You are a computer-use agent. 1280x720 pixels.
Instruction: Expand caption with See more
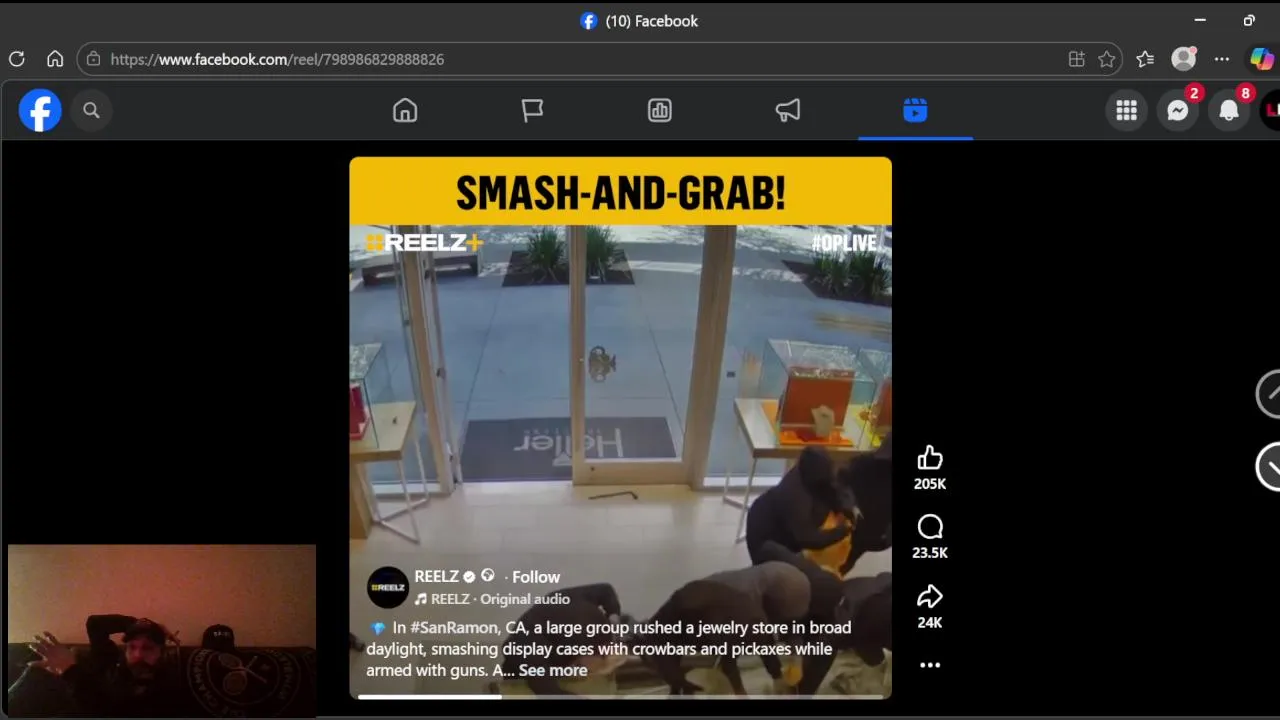[x=553, y=670]
